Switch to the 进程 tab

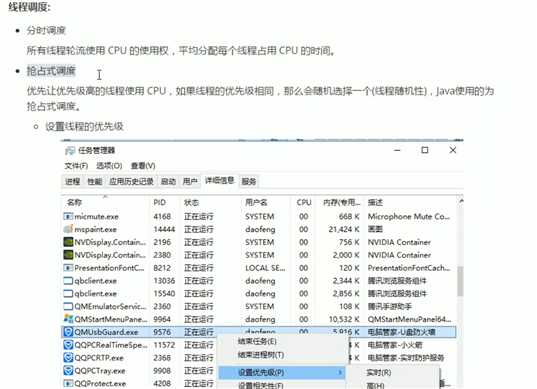(x=73, y=181)
